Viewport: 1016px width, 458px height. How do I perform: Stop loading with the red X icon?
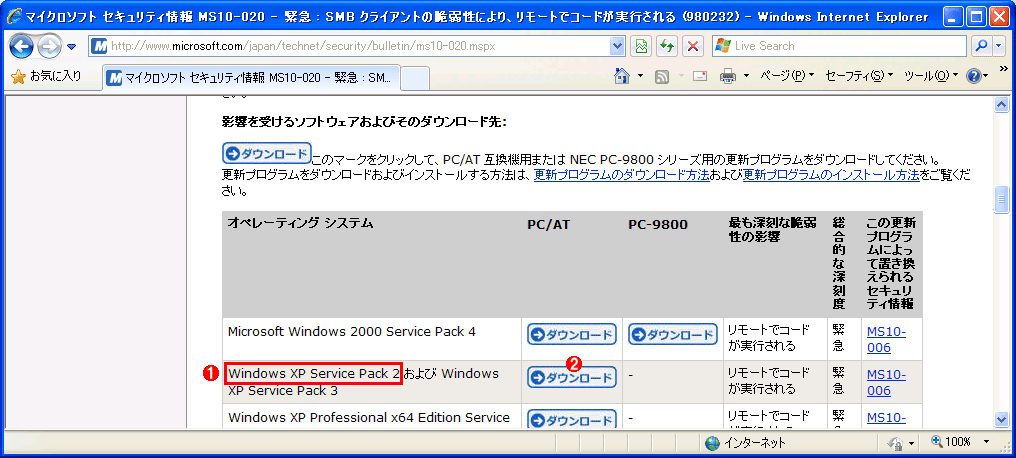click(x=693, y=46)
